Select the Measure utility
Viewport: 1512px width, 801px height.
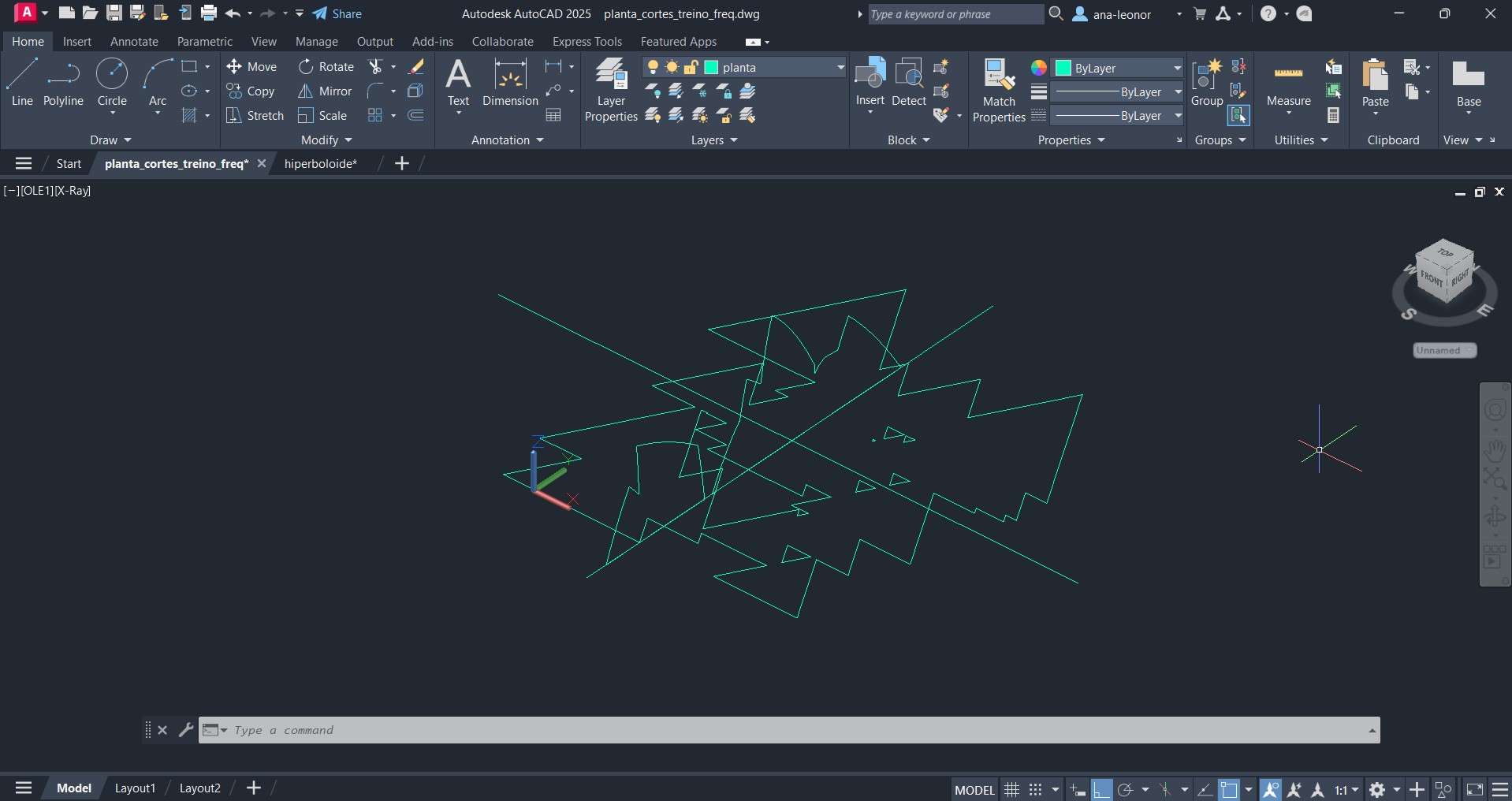click(x=1288, y=84)
